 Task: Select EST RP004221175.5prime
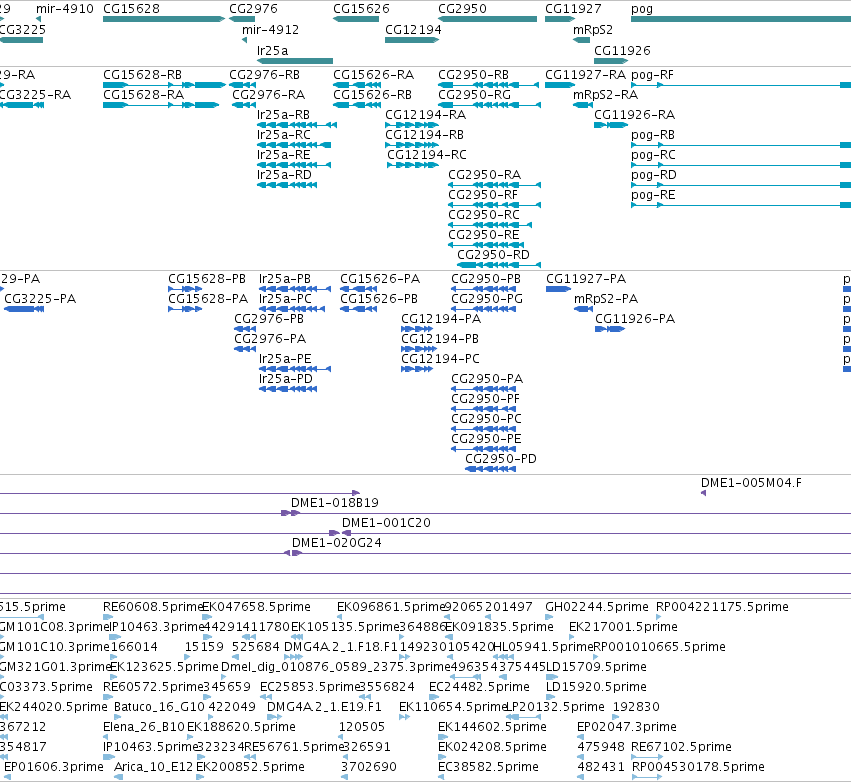(659, 616)
